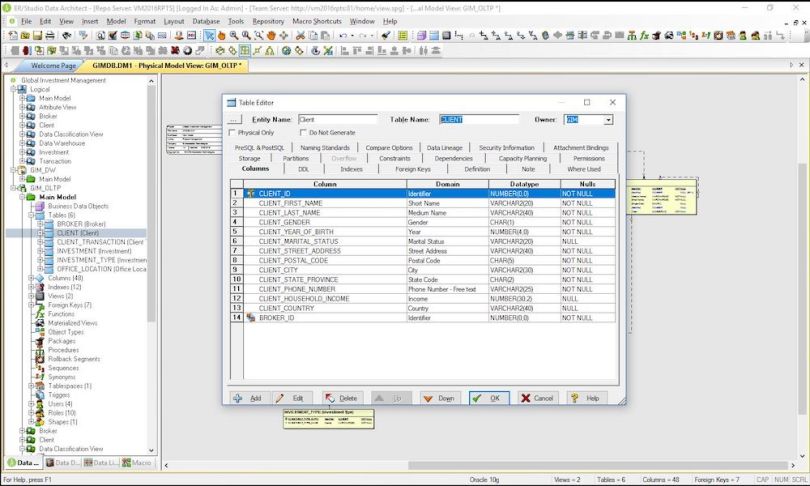Image resolution: width=810 pixels, height=486 pixels.
Task: Open the Naming Standards tab
Action: 325,148
